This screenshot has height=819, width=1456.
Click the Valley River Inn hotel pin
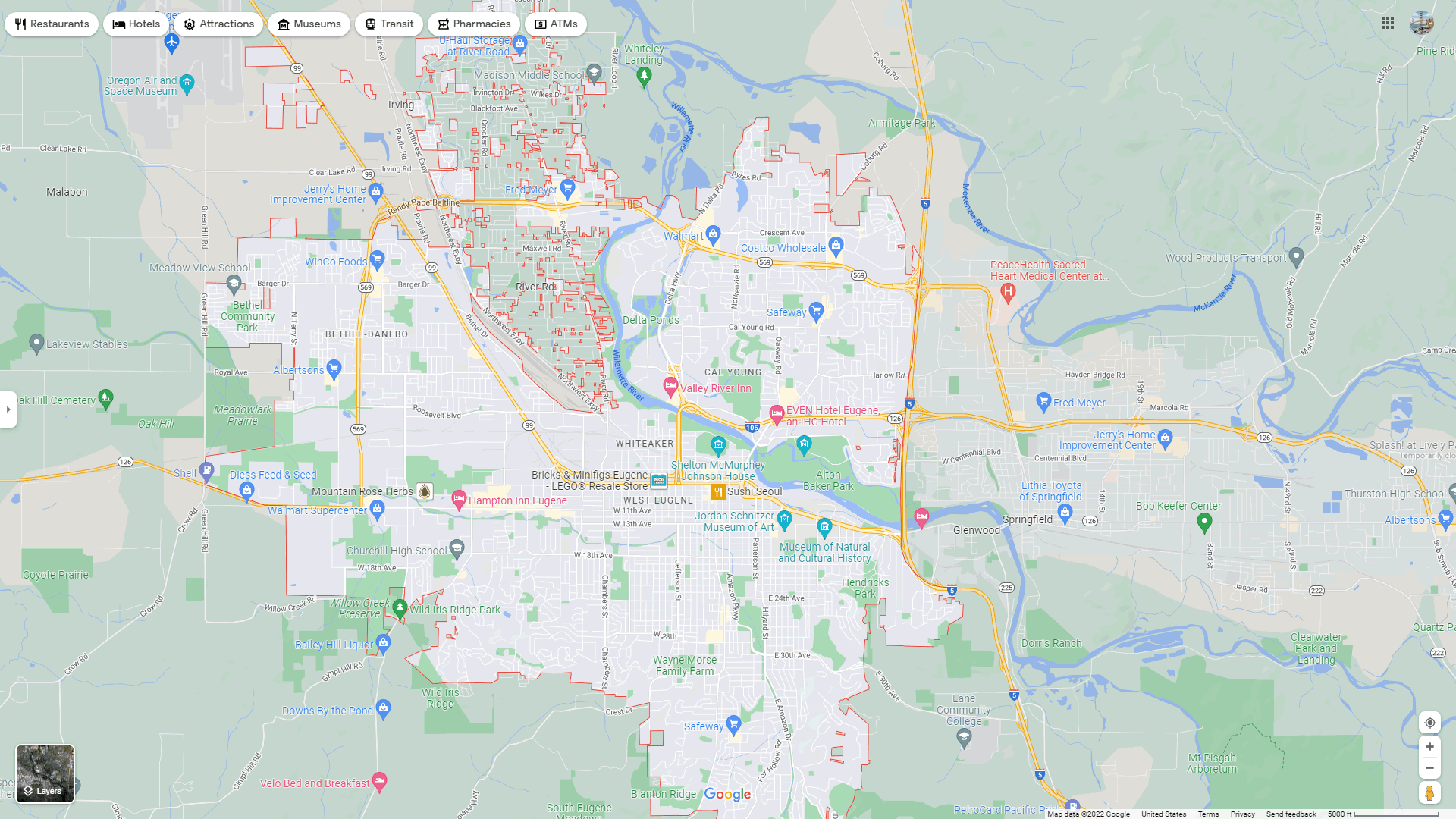[670, 386]
